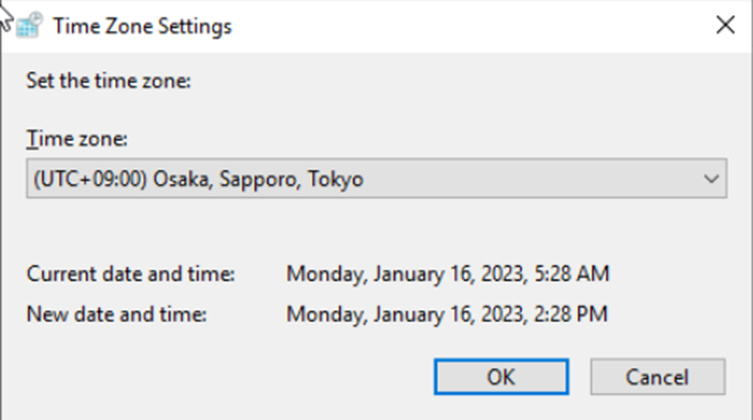Viewport: 753px width, 420px height.
Task: Click the "Time zone:" field label
Action: point(78,138)
